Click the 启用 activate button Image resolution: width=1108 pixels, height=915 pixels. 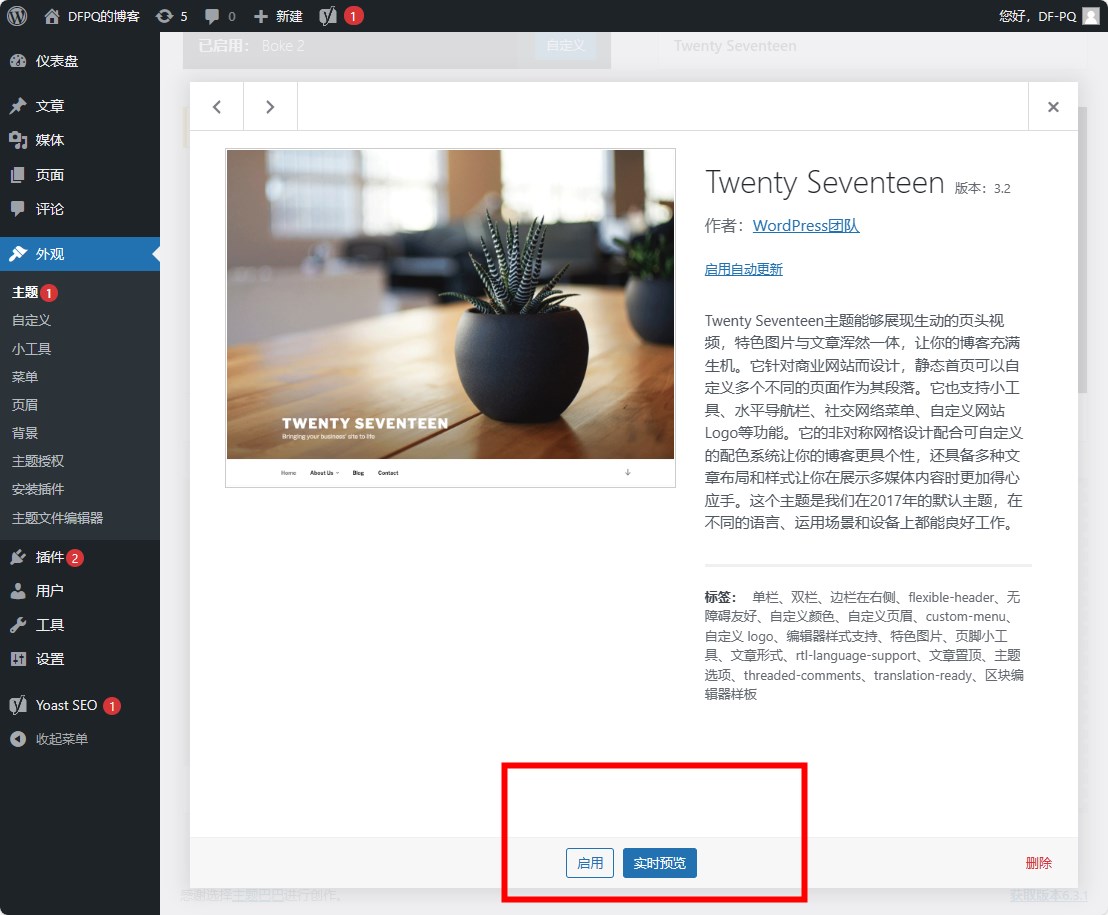tap(590, 863)
